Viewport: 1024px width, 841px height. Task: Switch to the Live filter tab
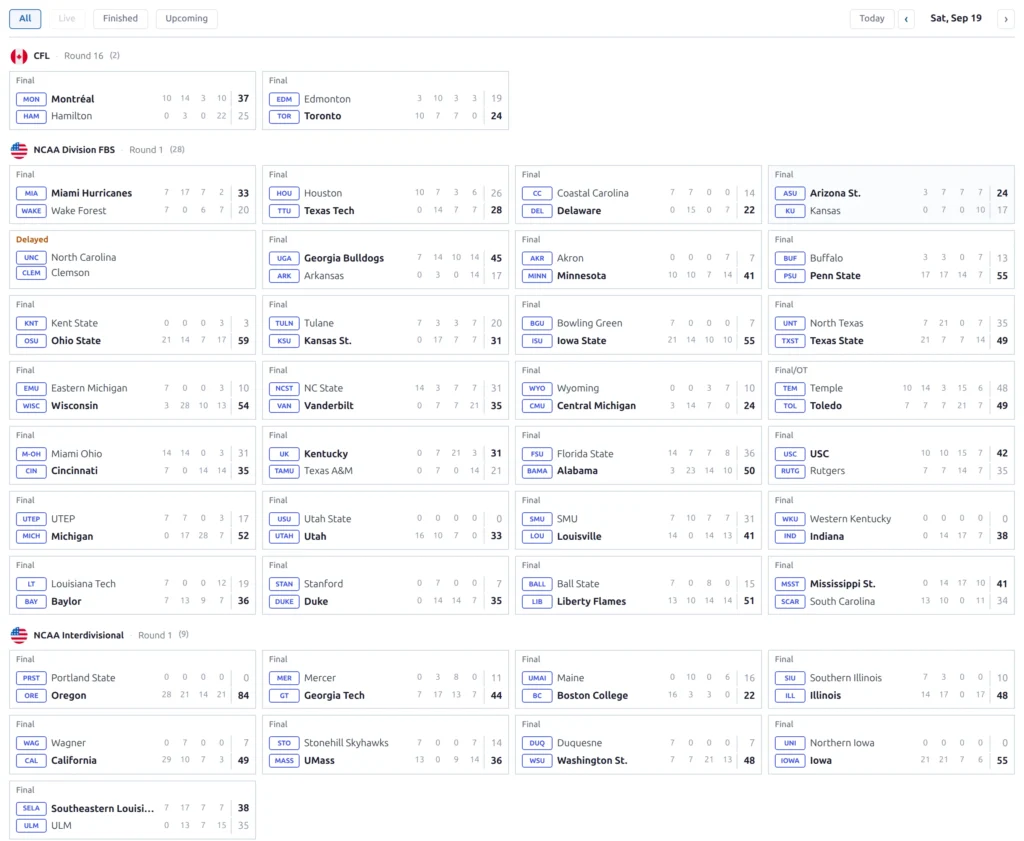tap(67, 18)
